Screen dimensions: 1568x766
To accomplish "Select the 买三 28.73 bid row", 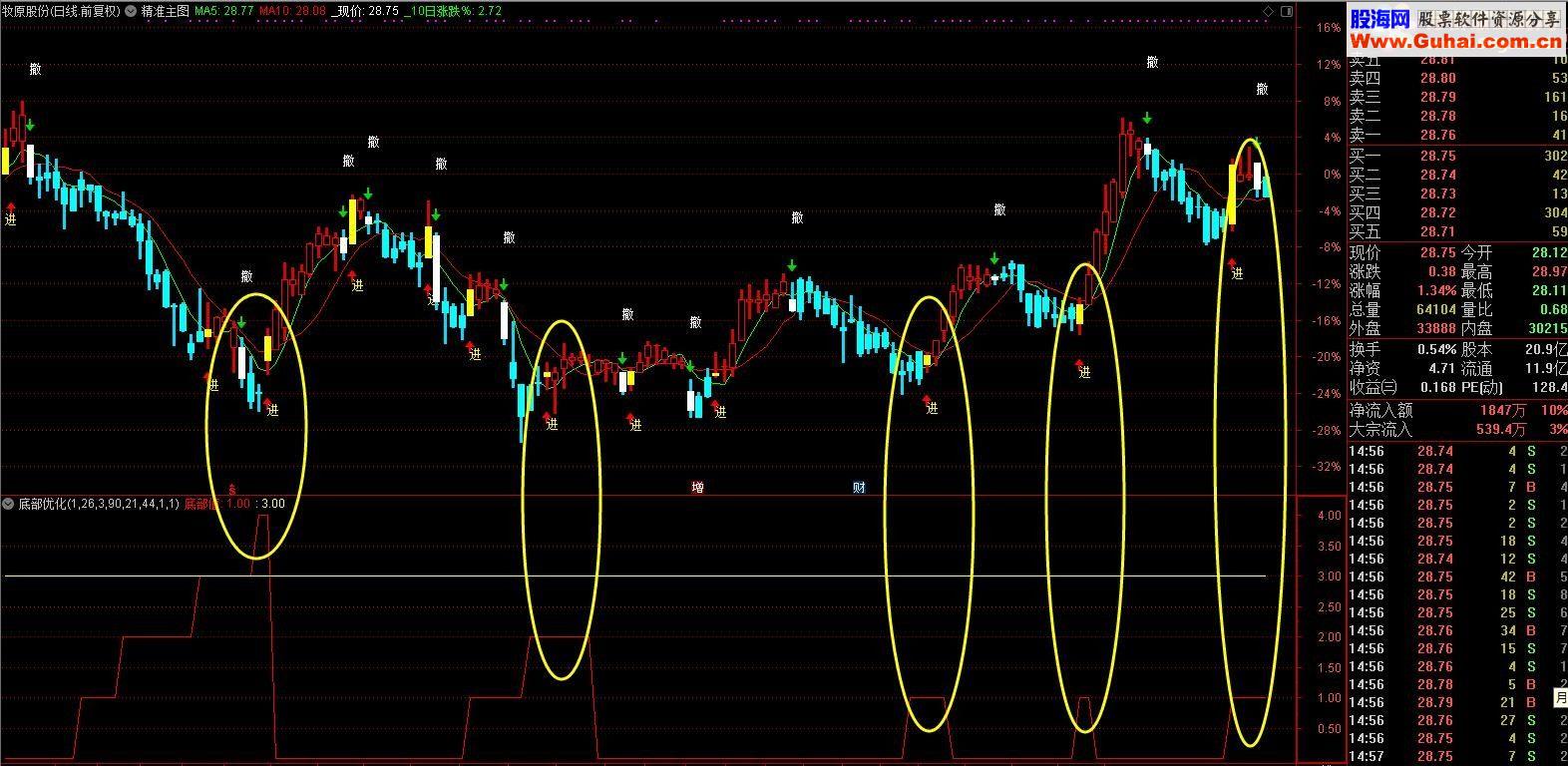I will 1457,193.
